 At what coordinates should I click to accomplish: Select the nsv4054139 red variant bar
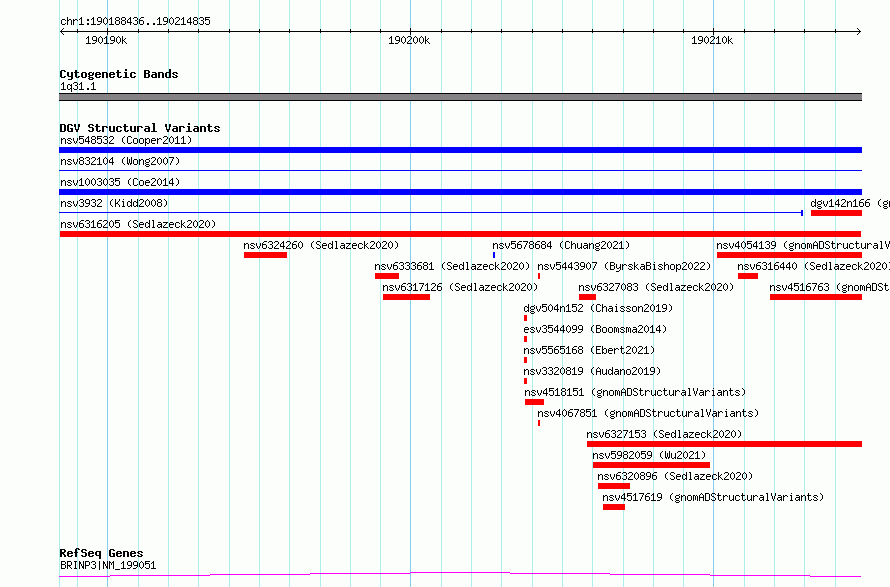(x=789, y=255)
